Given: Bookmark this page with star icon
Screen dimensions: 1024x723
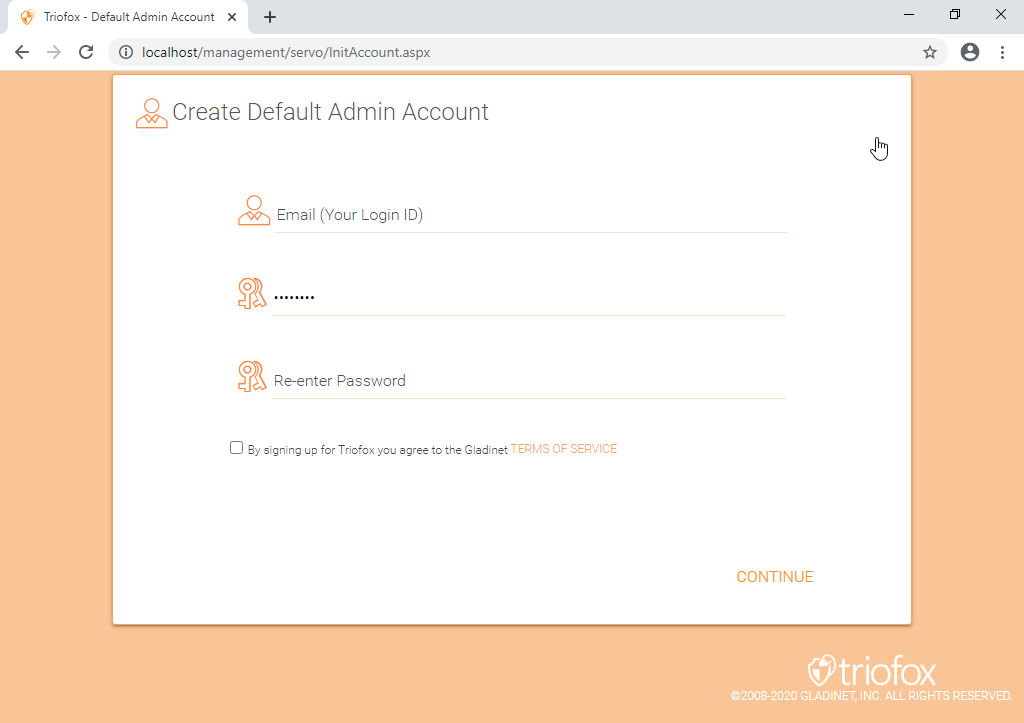Looking at the screenshot, I should (x=930, y=52).
